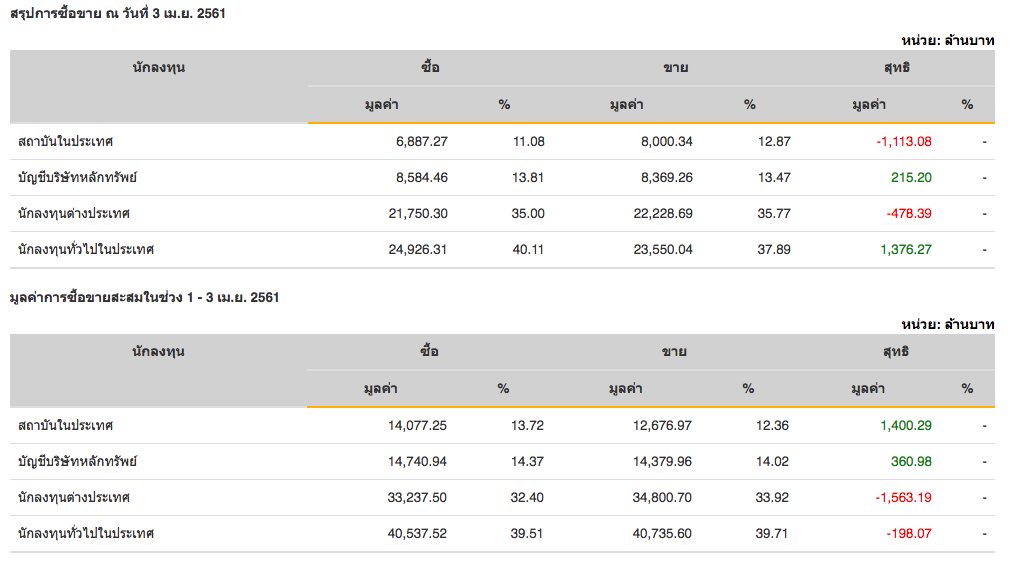
Task: Click buy value 21,750.30
Action: (x=418, y=214)
